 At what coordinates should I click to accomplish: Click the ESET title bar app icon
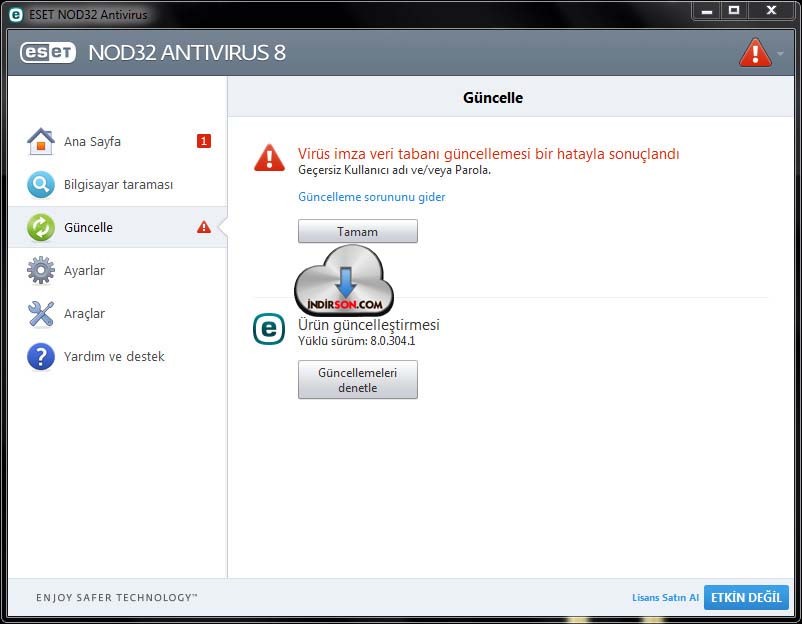tap(16, 15)
